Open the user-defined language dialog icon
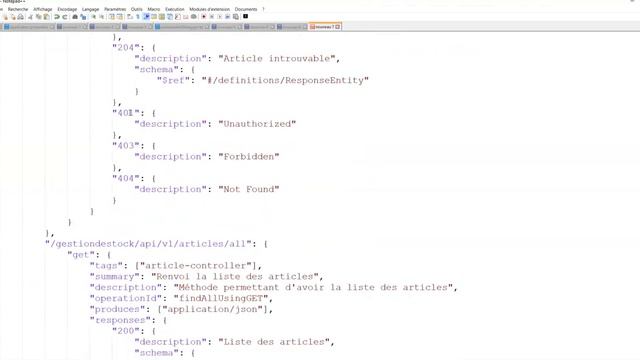Image resolution: width=640 pixels, height=360 pixels. 154,17
